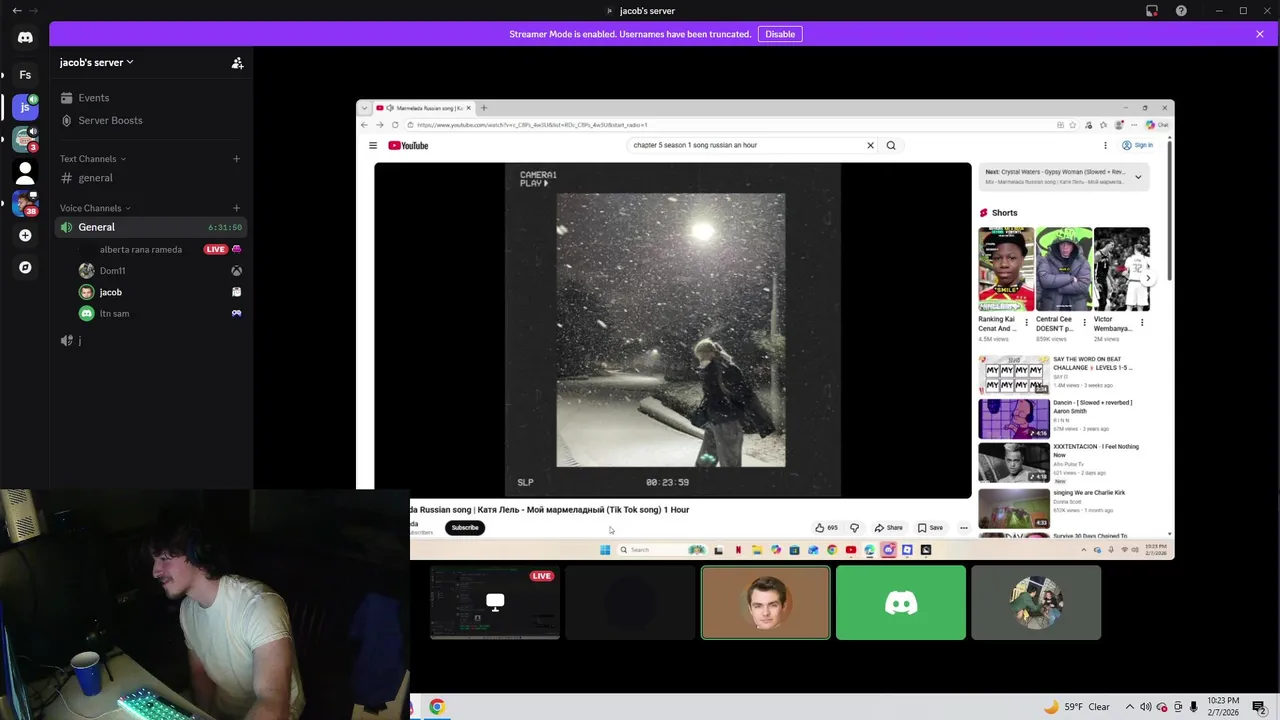The height and width of the screenshot is (720, 1280).
Task: Open Dancin slowed reverbed video
Action: (x=1014, y=419)
